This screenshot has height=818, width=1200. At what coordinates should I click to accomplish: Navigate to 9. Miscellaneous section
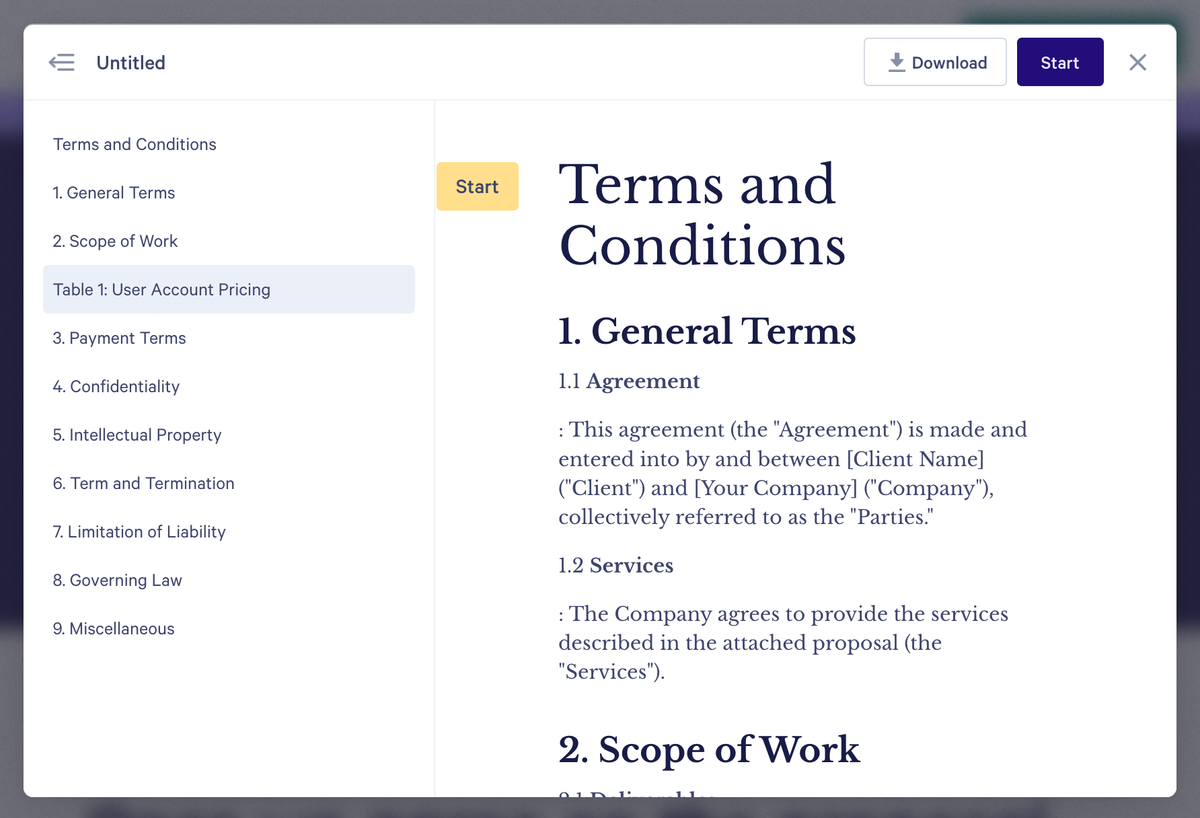229,629
